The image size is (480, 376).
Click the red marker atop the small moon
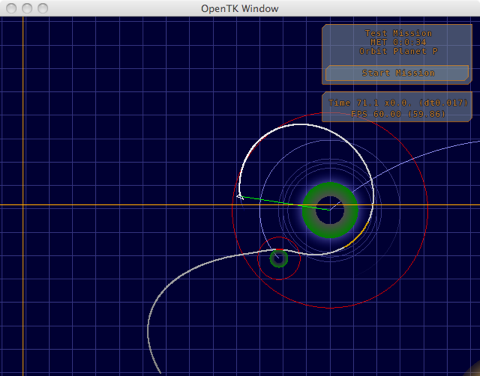point(279,250)
